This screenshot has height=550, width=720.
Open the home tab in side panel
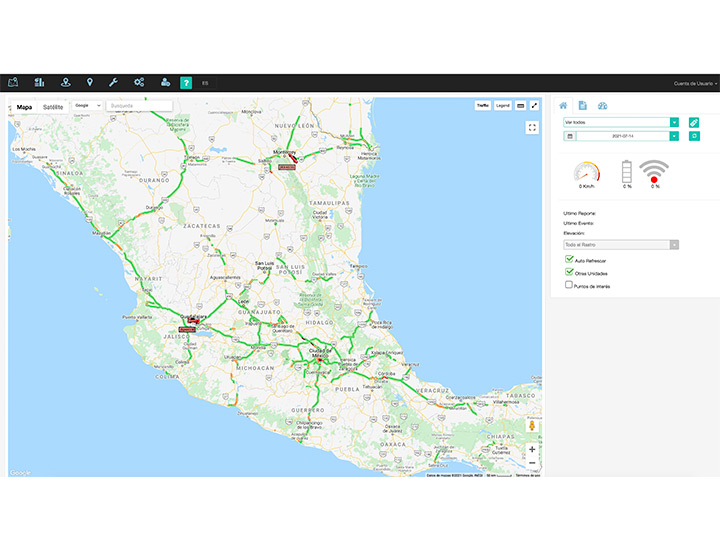pos(563,106)
